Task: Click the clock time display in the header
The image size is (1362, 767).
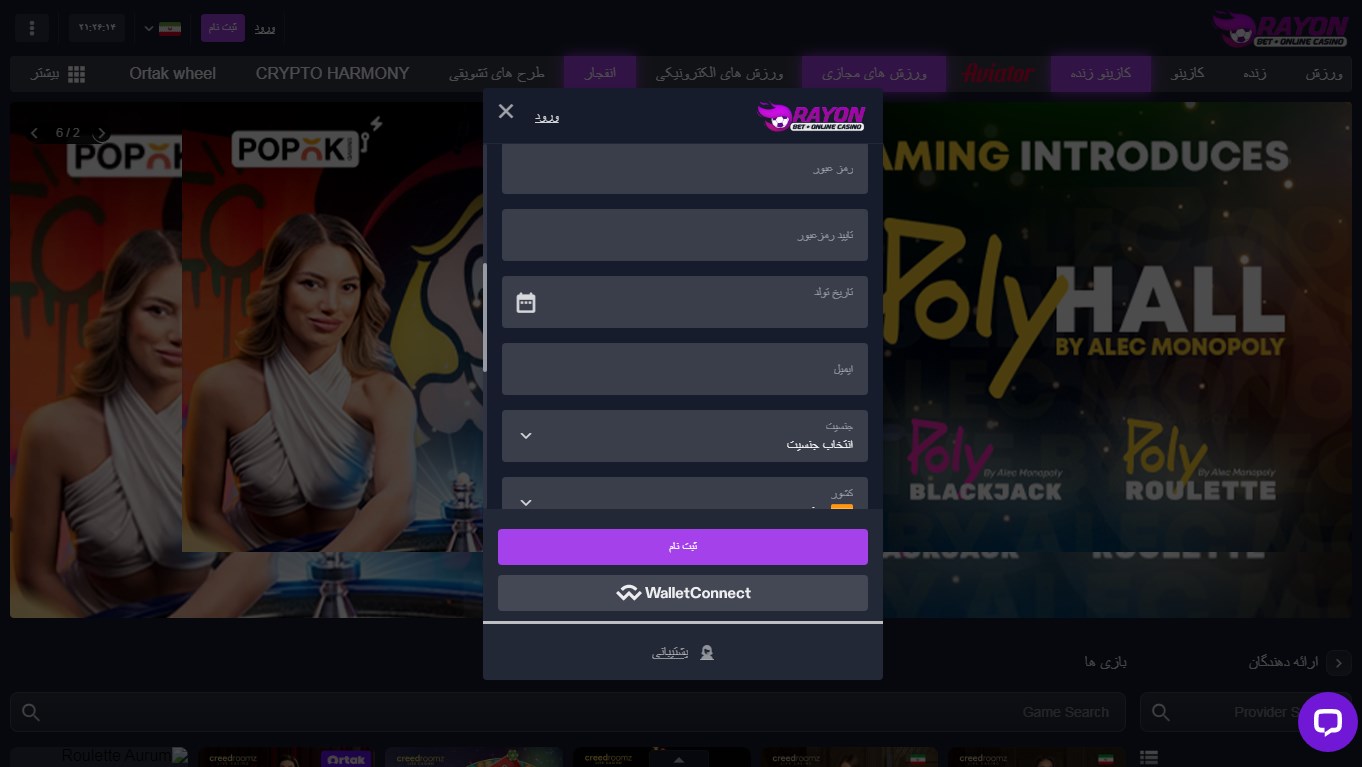Action: point(97,28)
